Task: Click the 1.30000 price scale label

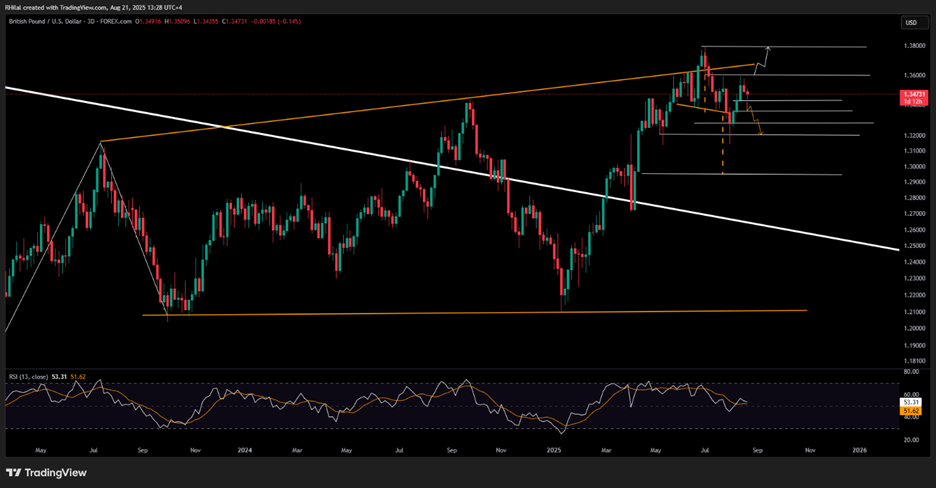Action: (915, 166)
